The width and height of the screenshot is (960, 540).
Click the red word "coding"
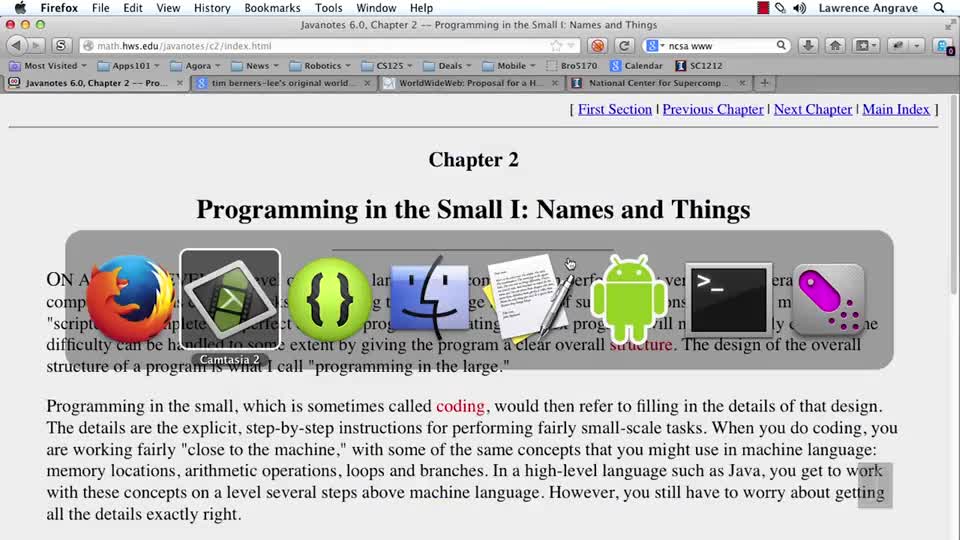(460, 406)
